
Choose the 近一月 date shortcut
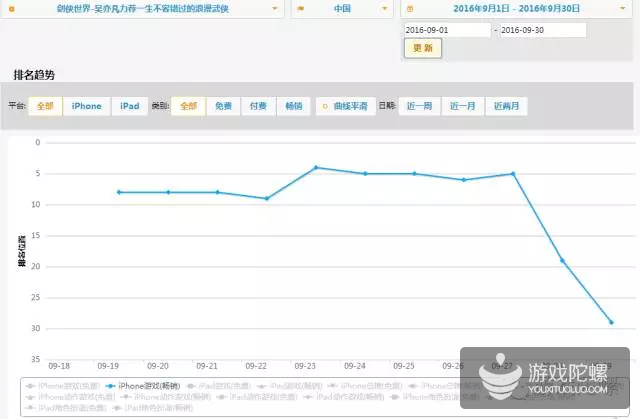point(463,106)
